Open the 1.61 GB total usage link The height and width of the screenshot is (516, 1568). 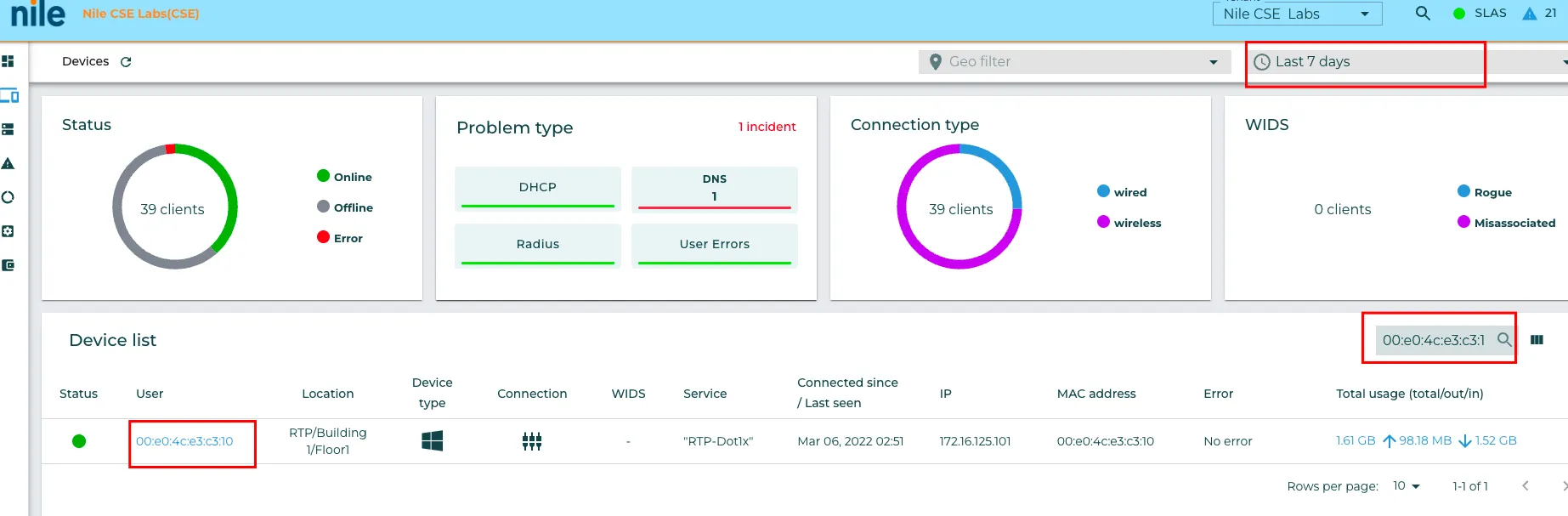pos(1356,441)
